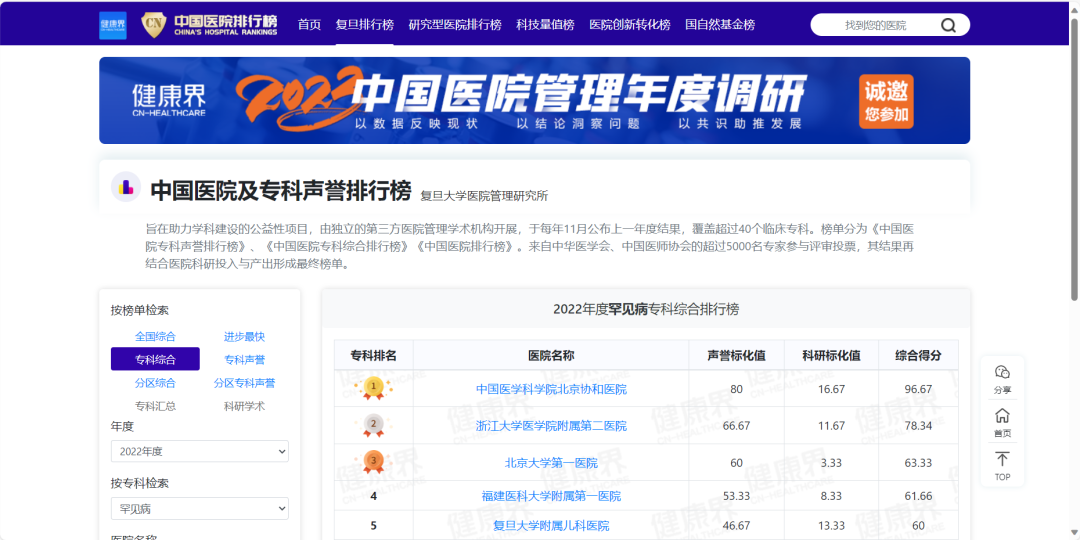This screenshot has height=540, width=1080.
Task: Click the 健康界 blue logo icon
Action: click(x=113, y=25)
